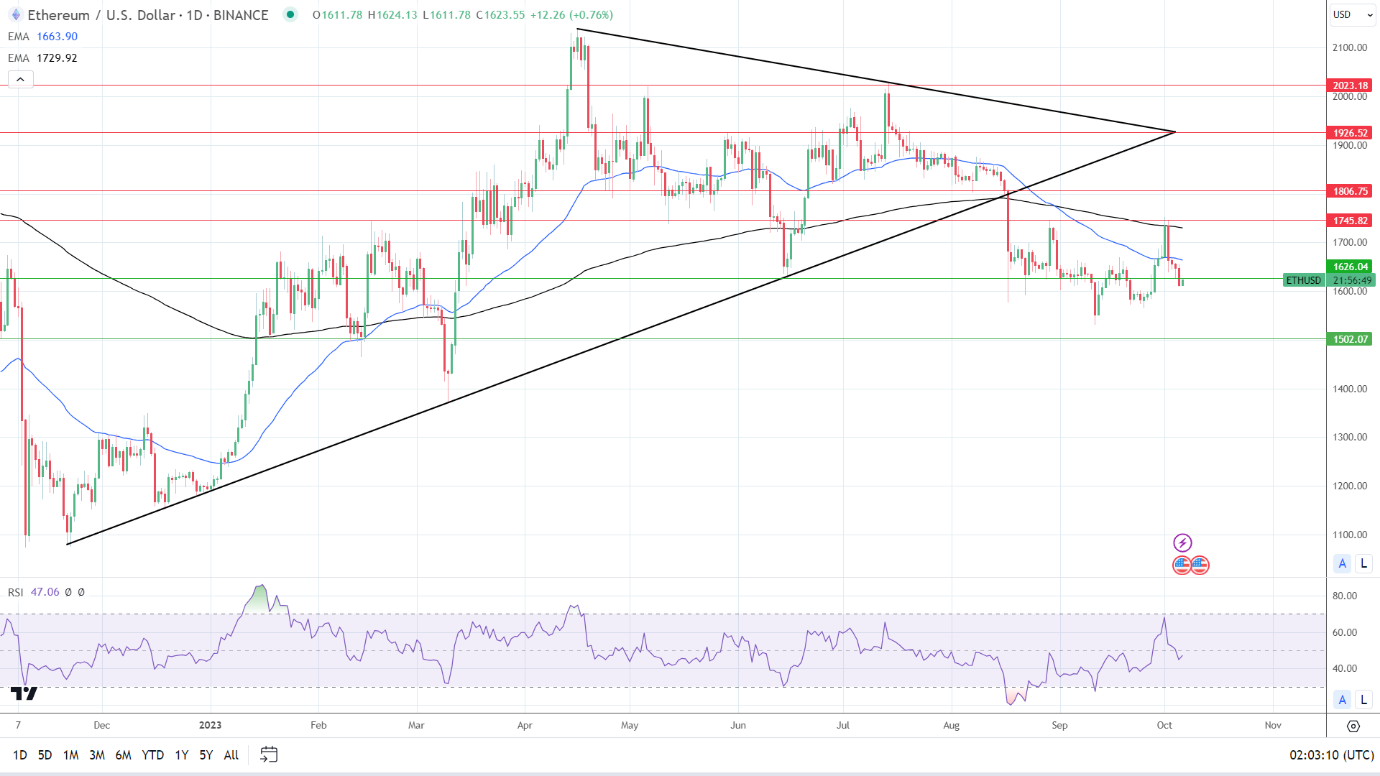The height and width of the screenshot is (776, 1380).
Task: Collapse the indicator legend with the chevron
Action: tap(21, 79)
